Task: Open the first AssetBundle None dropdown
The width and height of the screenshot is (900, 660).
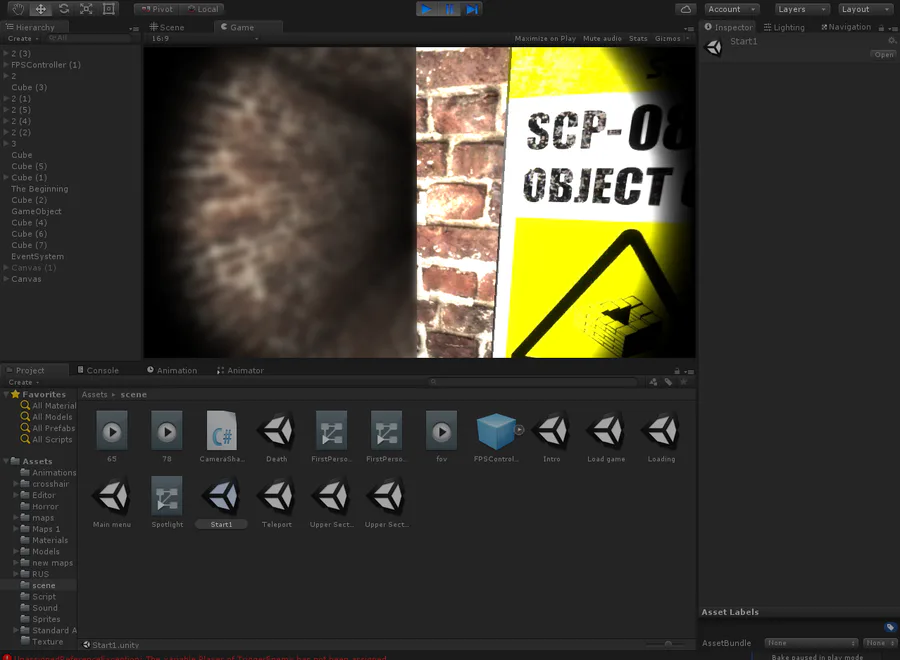Action: click(x=811, y=643)
